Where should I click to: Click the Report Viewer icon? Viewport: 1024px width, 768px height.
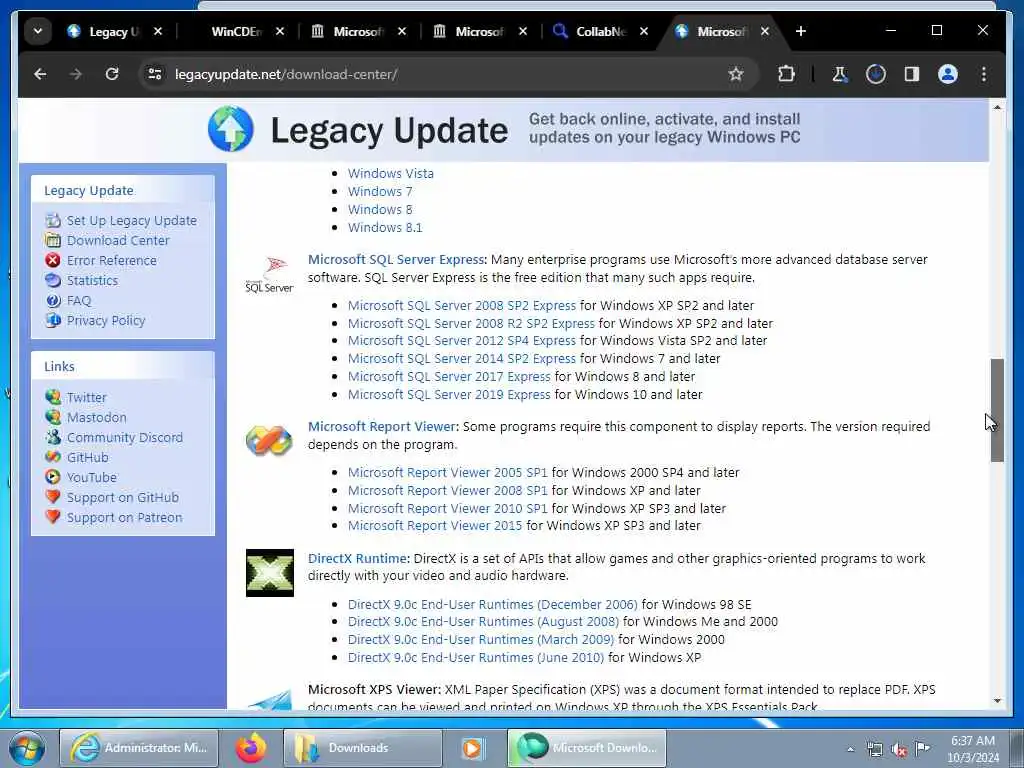point(269,441)
